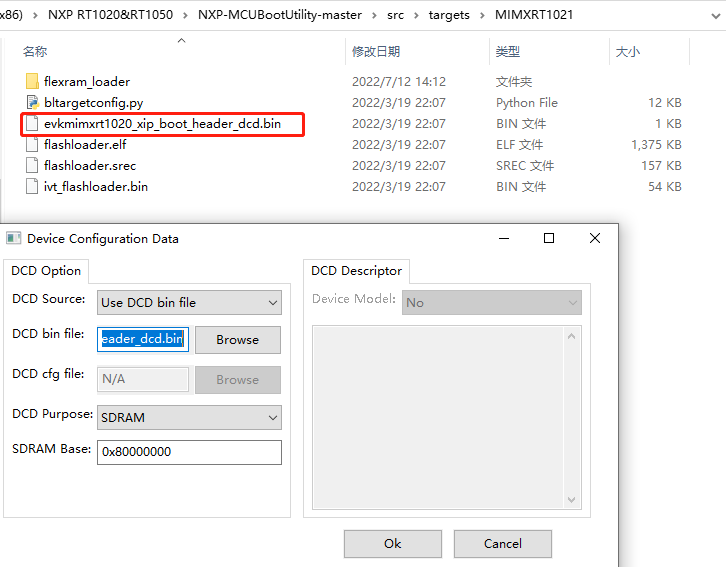Viewport: 726px width, 567px height.
Task: Select the flexram_loader folder name
Action: tap(87, 82)
